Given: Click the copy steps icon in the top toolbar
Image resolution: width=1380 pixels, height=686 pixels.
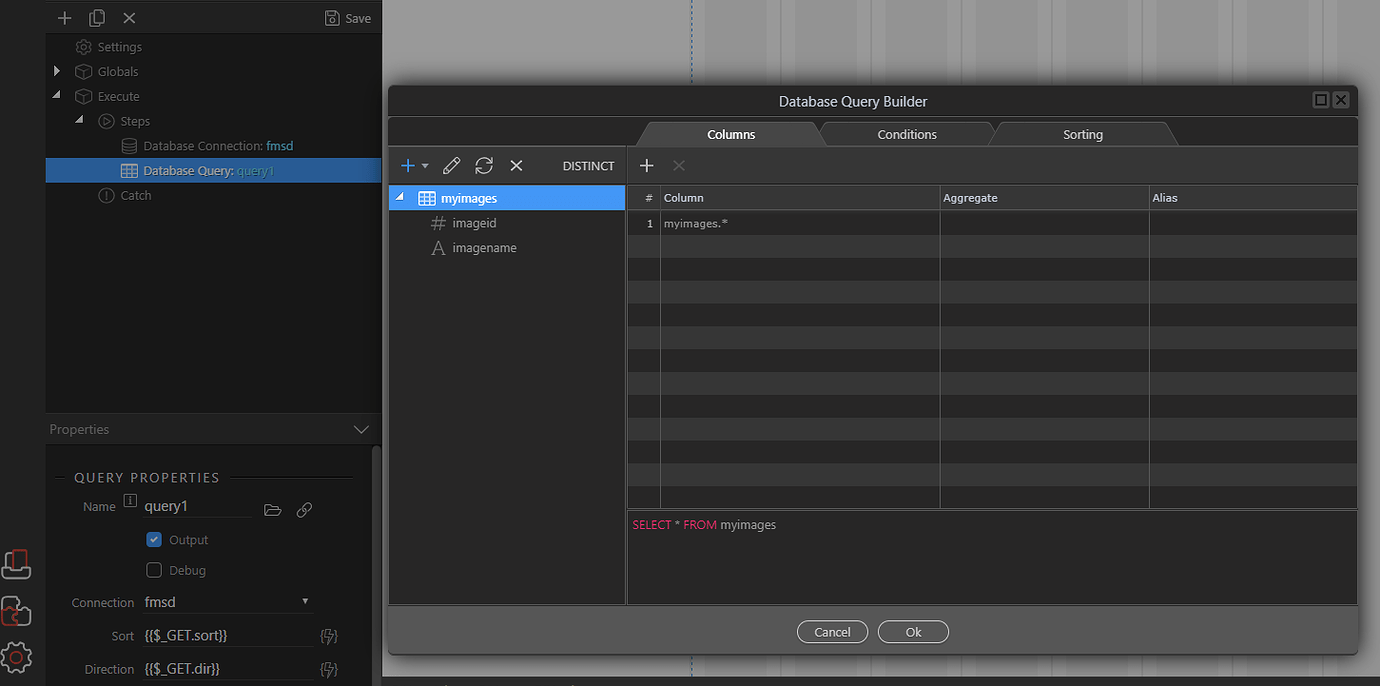Looking at the screenshot, I should pos(96,17).
